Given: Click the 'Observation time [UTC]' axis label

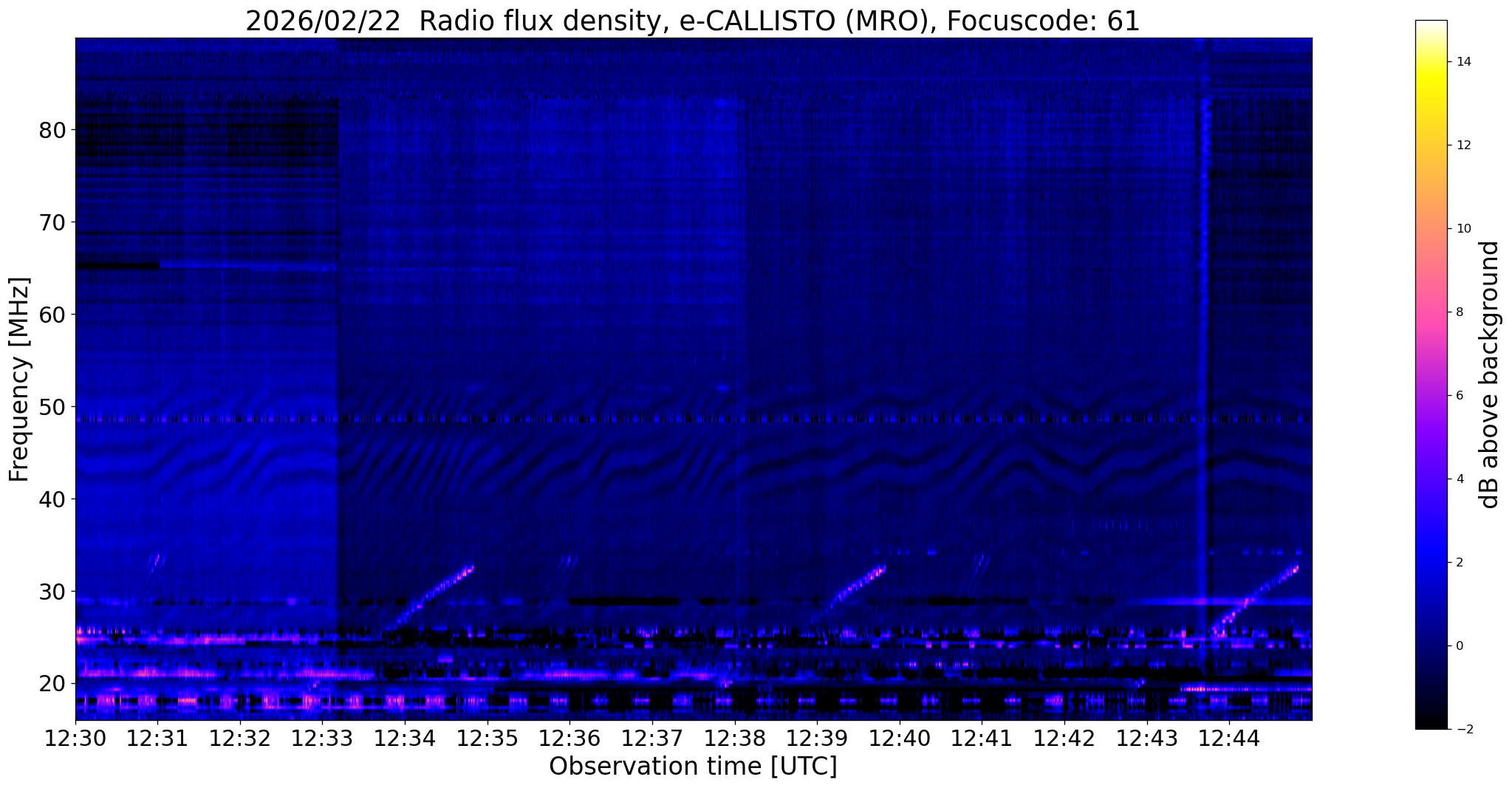Looking at the screenshot, I should coord(693,766).
